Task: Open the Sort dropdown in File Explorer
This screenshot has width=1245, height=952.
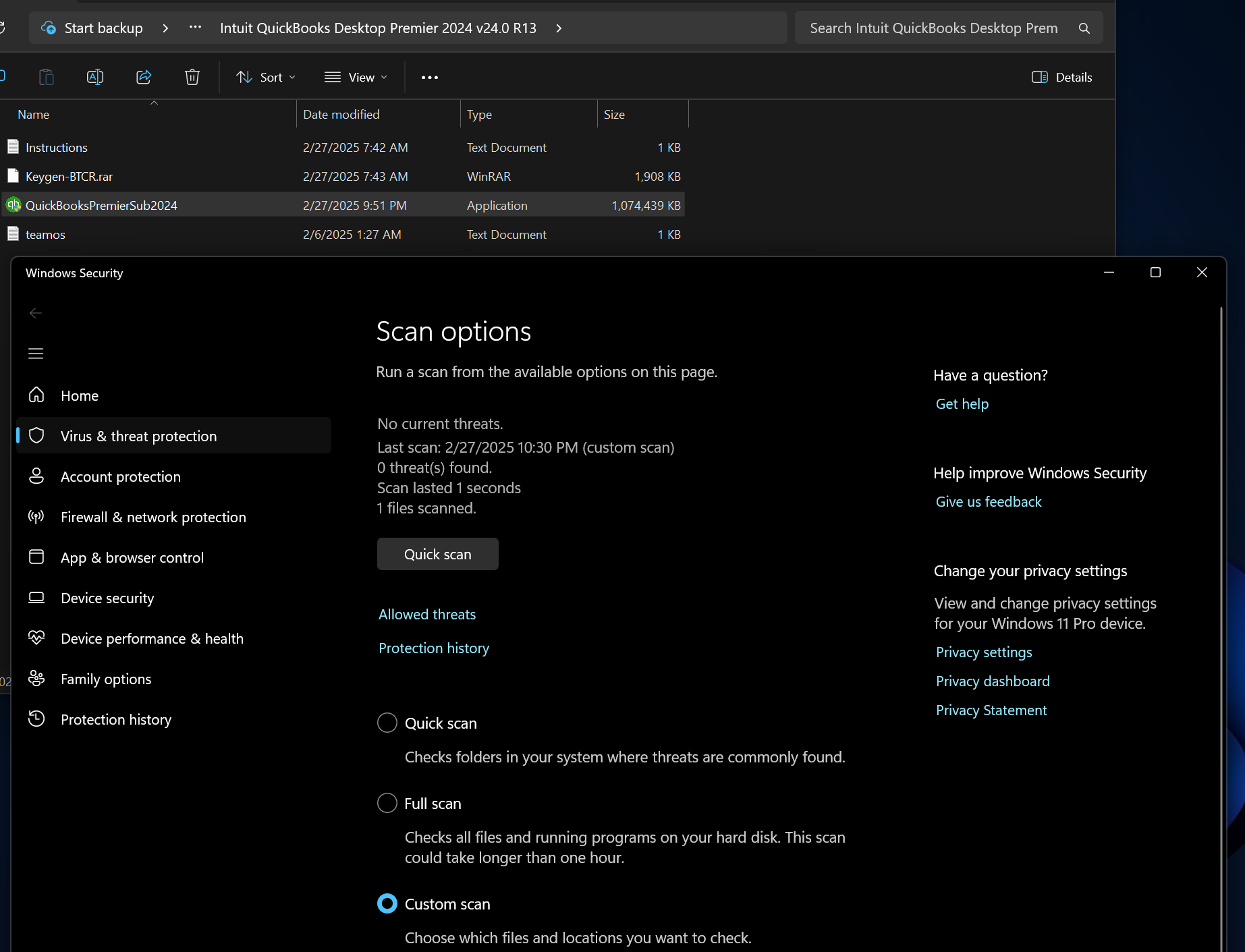Action: (x=266, y=77)
